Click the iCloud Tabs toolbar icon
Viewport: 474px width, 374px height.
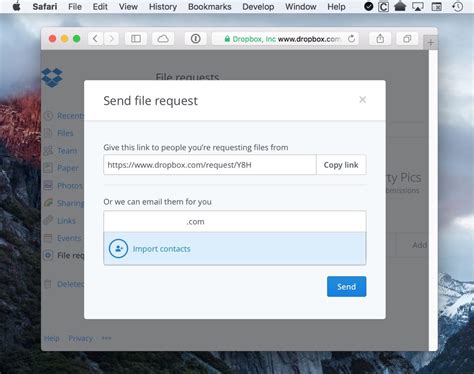(163, 39)
